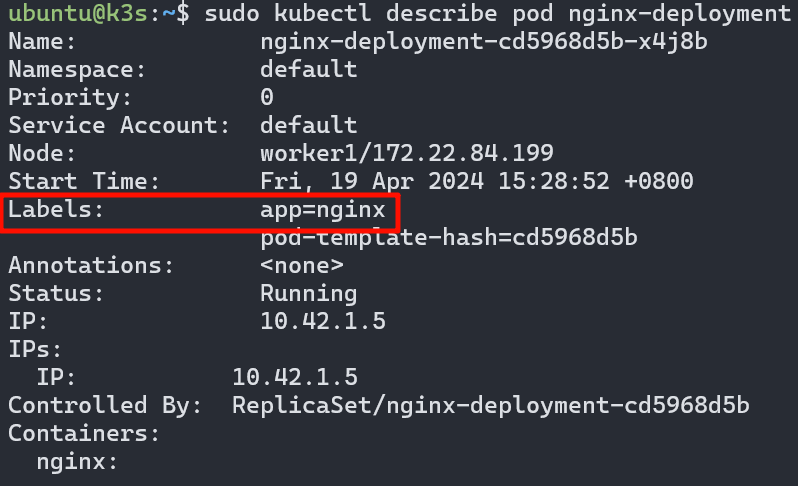
Task: Click the first IP value 10.42.1.5
Action: click(x=322, y=322)
